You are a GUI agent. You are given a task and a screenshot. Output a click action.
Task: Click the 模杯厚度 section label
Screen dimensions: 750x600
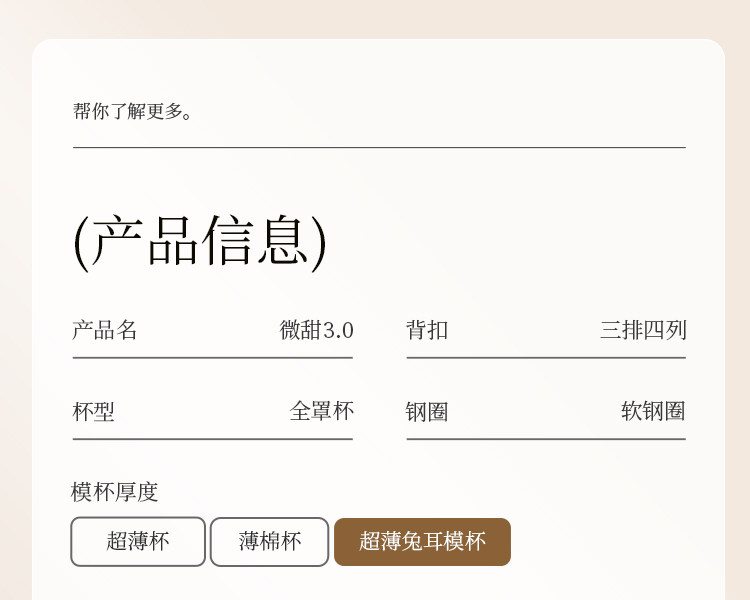[x=115, y=492]
